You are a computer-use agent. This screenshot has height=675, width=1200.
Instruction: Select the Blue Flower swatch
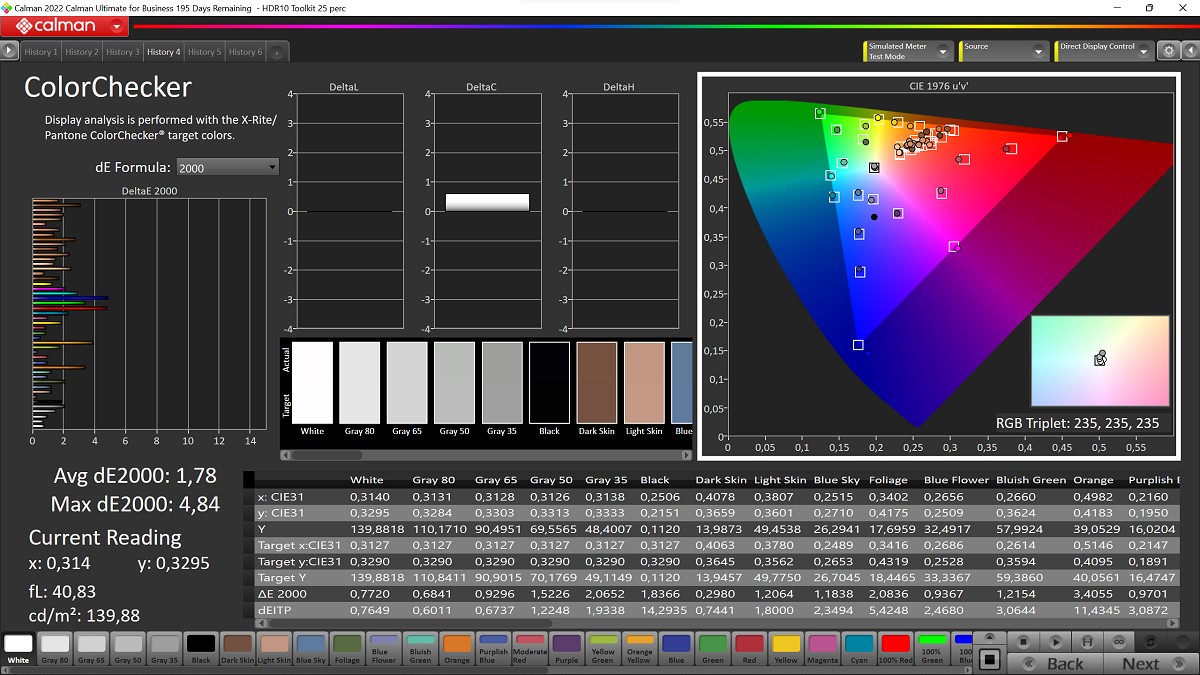(384, 649)
